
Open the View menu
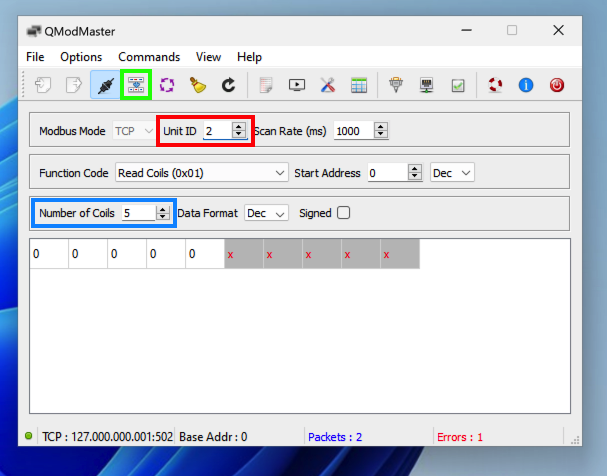click(208, 57)
